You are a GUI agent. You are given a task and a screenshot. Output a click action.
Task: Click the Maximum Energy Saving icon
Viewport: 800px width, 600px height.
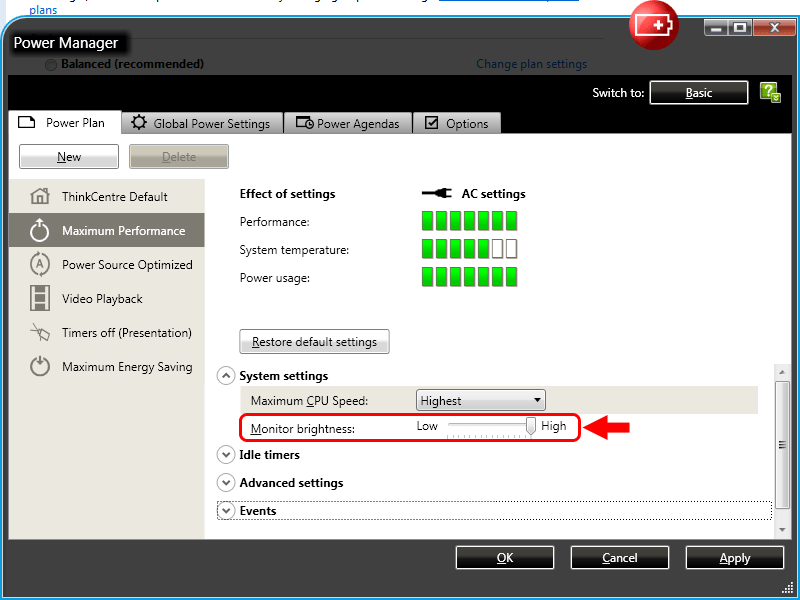coord(39,366)
